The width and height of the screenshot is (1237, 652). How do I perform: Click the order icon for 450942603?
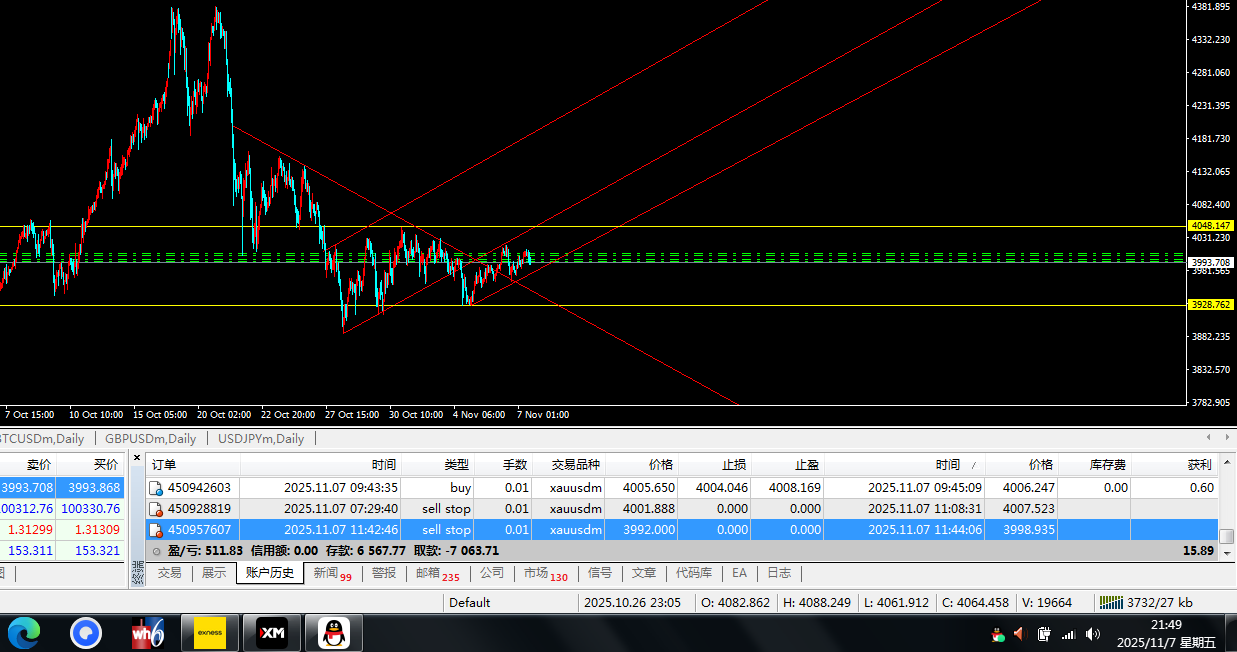(x=155, y=488)
